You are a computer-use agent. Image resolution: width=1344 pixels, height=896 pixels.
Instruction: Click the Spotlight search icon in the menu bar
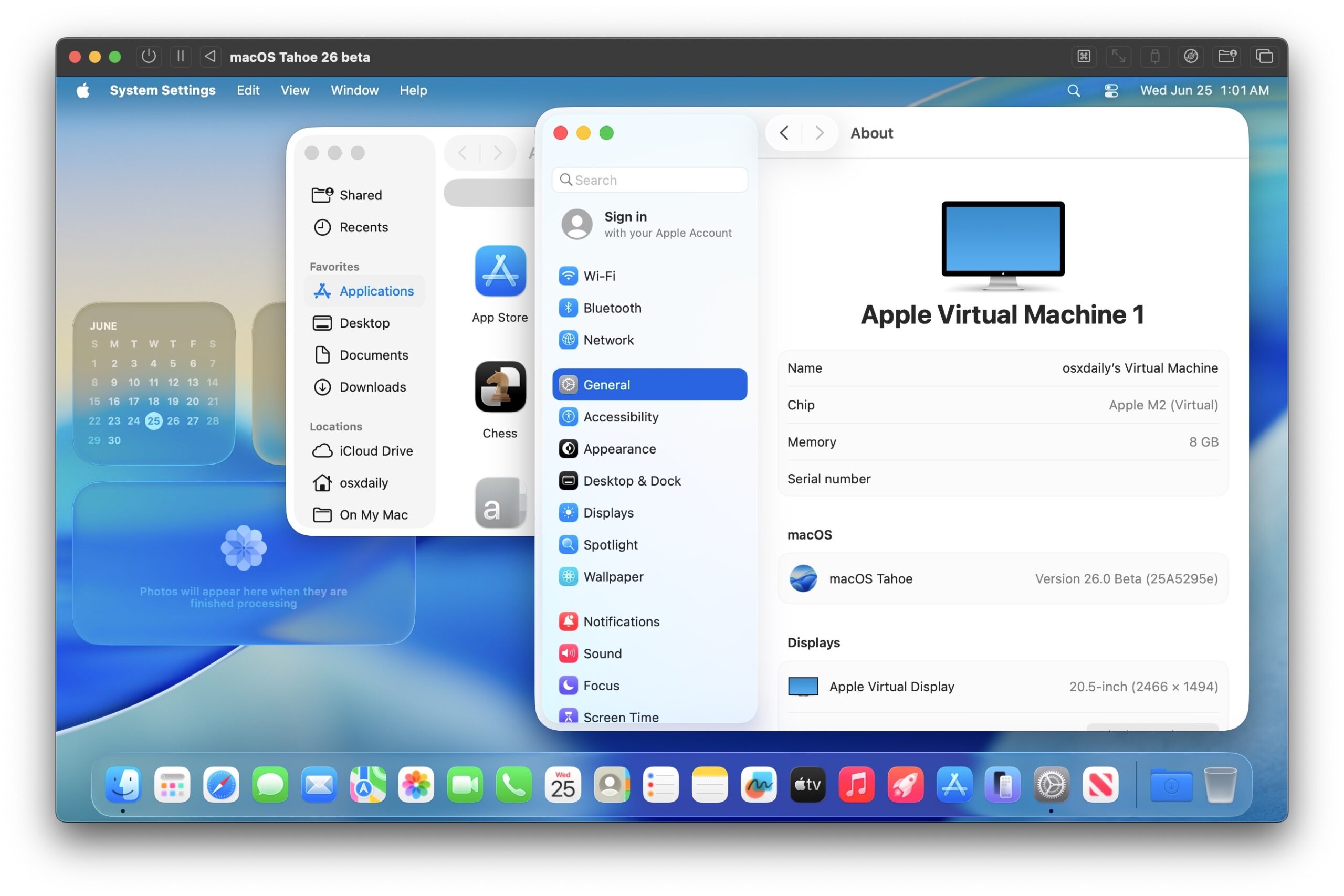(x=1074, y=90)
